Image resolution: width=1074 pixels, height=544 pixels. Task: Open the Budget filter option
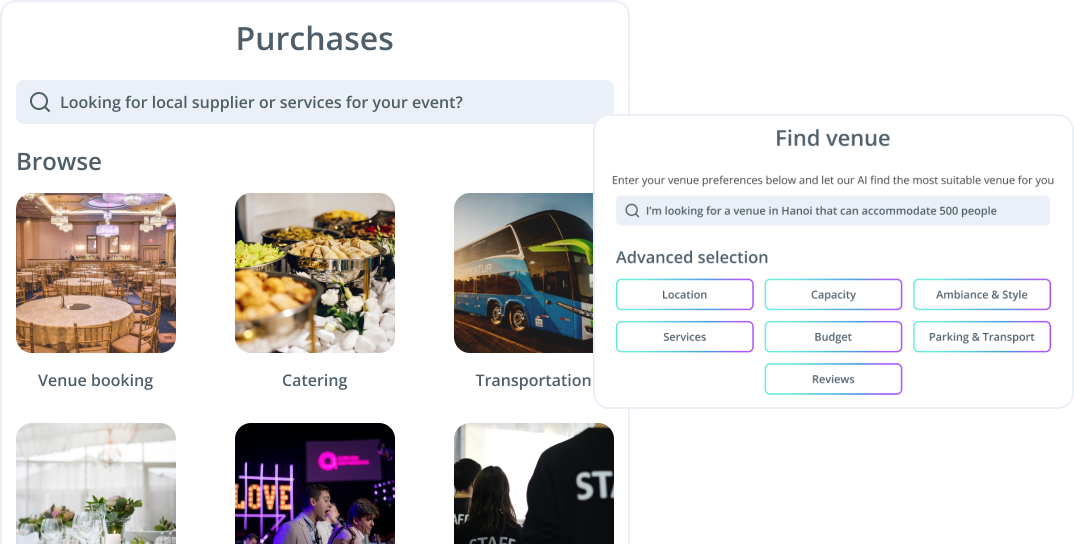point(833,337)
